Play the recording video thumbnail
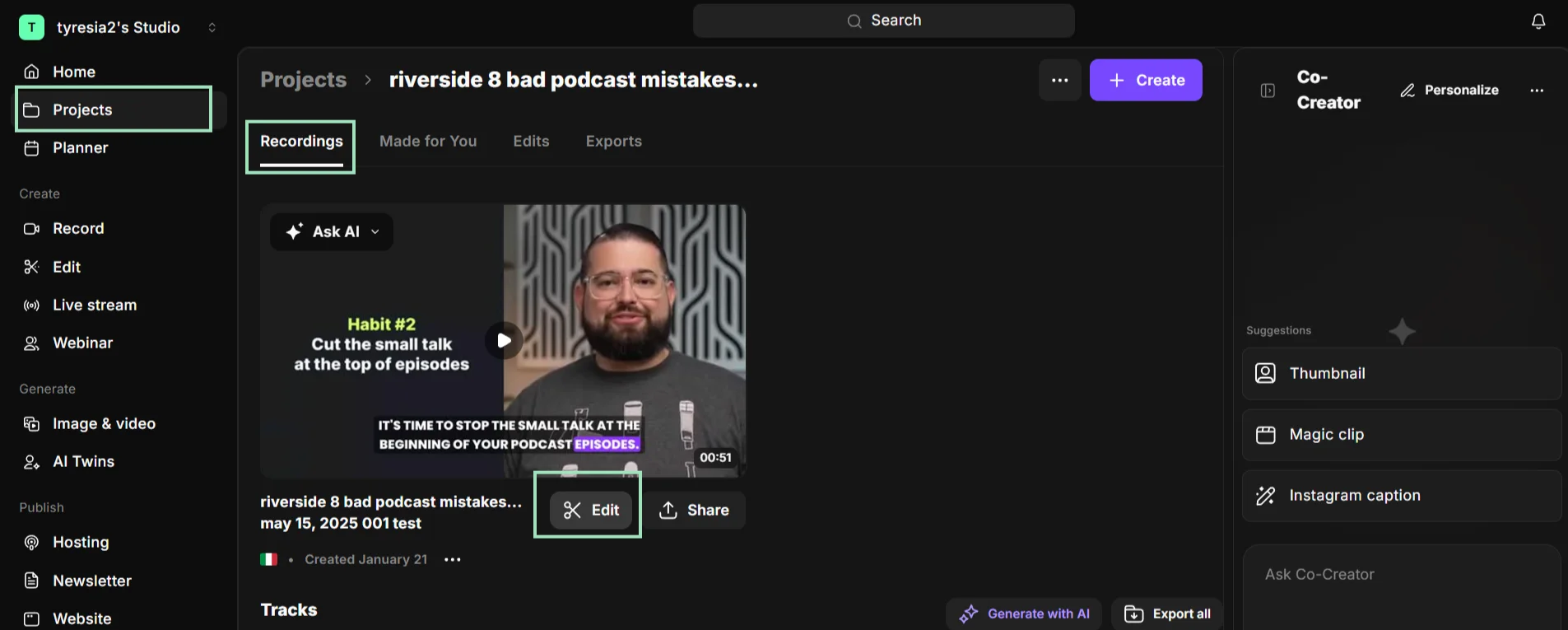 click(x=504, y=340)
